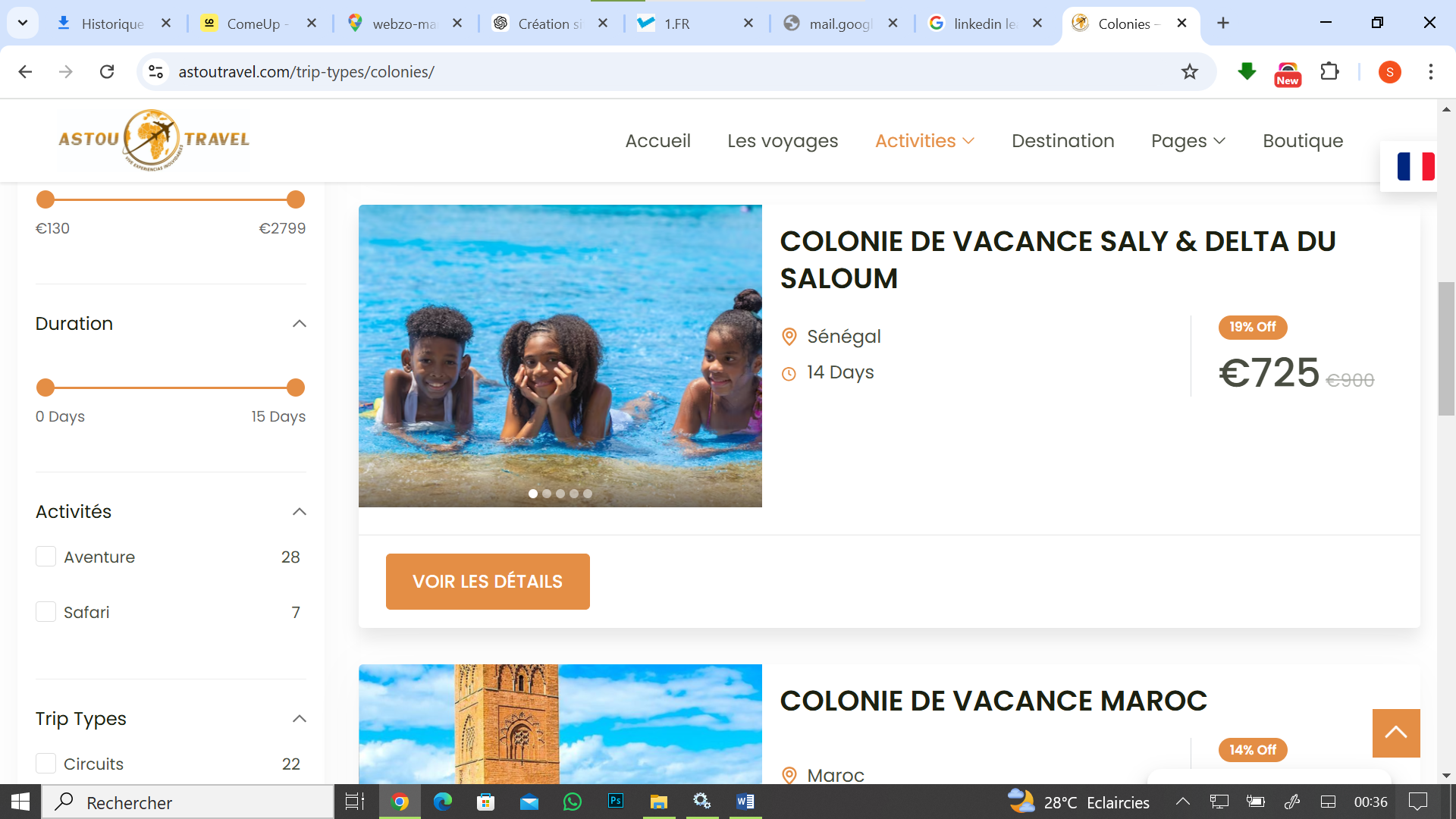Open Chrome from the taskbar
This screenshot has width=1456, height=819.
(400, 802)
